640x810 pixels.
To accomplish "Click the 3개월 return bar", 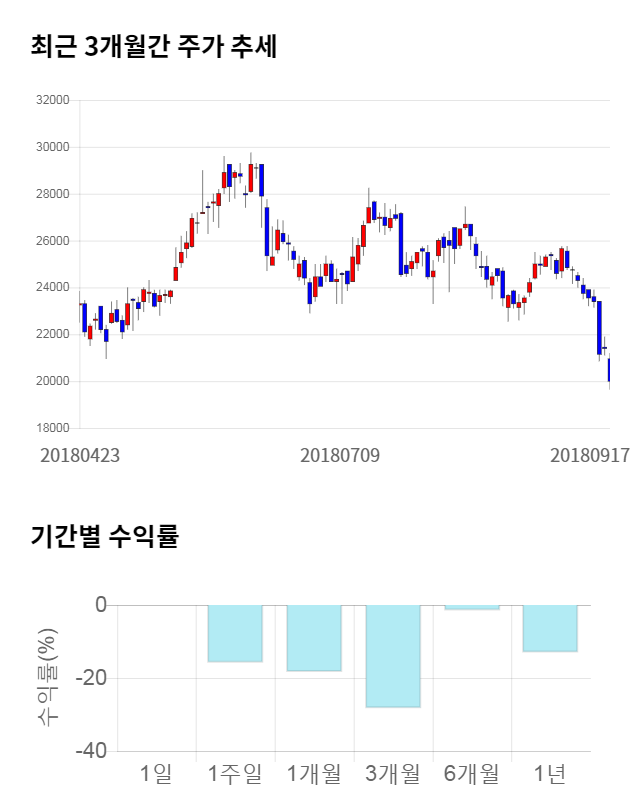I will 393,656.
